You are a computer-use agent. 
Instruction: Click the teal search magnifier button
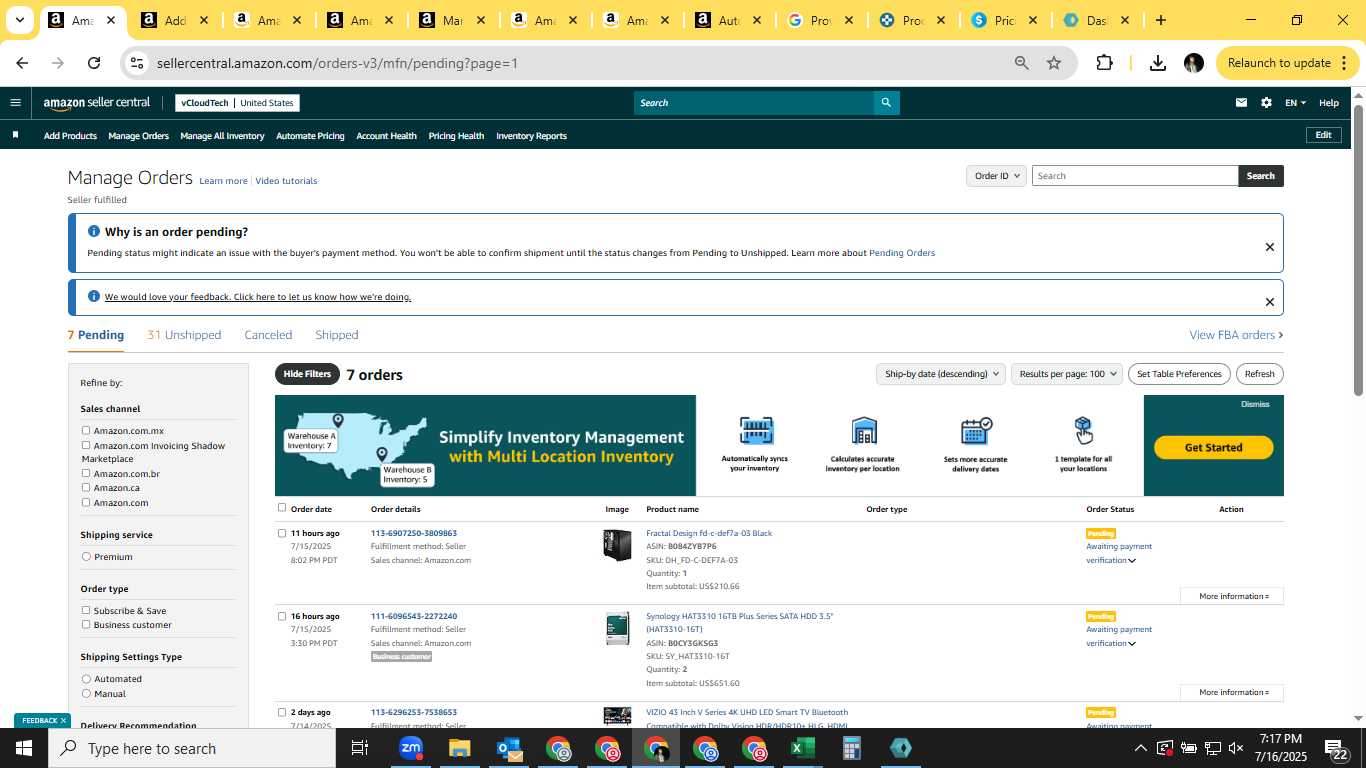[886, 102]
